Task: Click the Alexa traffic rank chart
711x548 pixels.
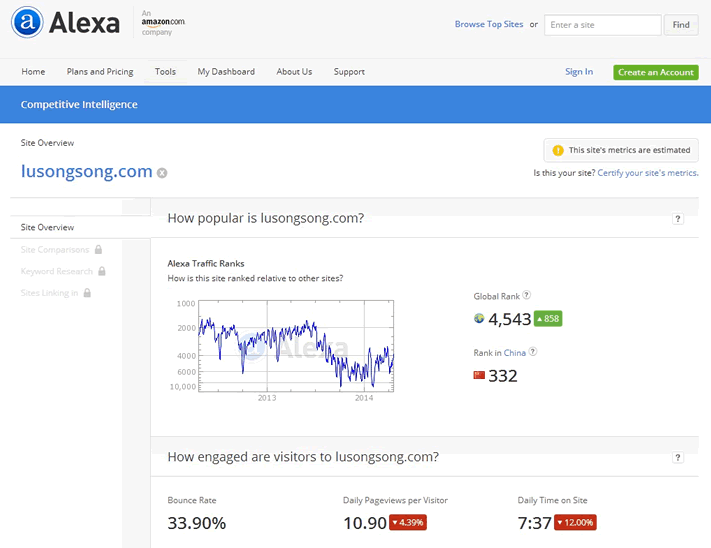Action: pos(296,346)
